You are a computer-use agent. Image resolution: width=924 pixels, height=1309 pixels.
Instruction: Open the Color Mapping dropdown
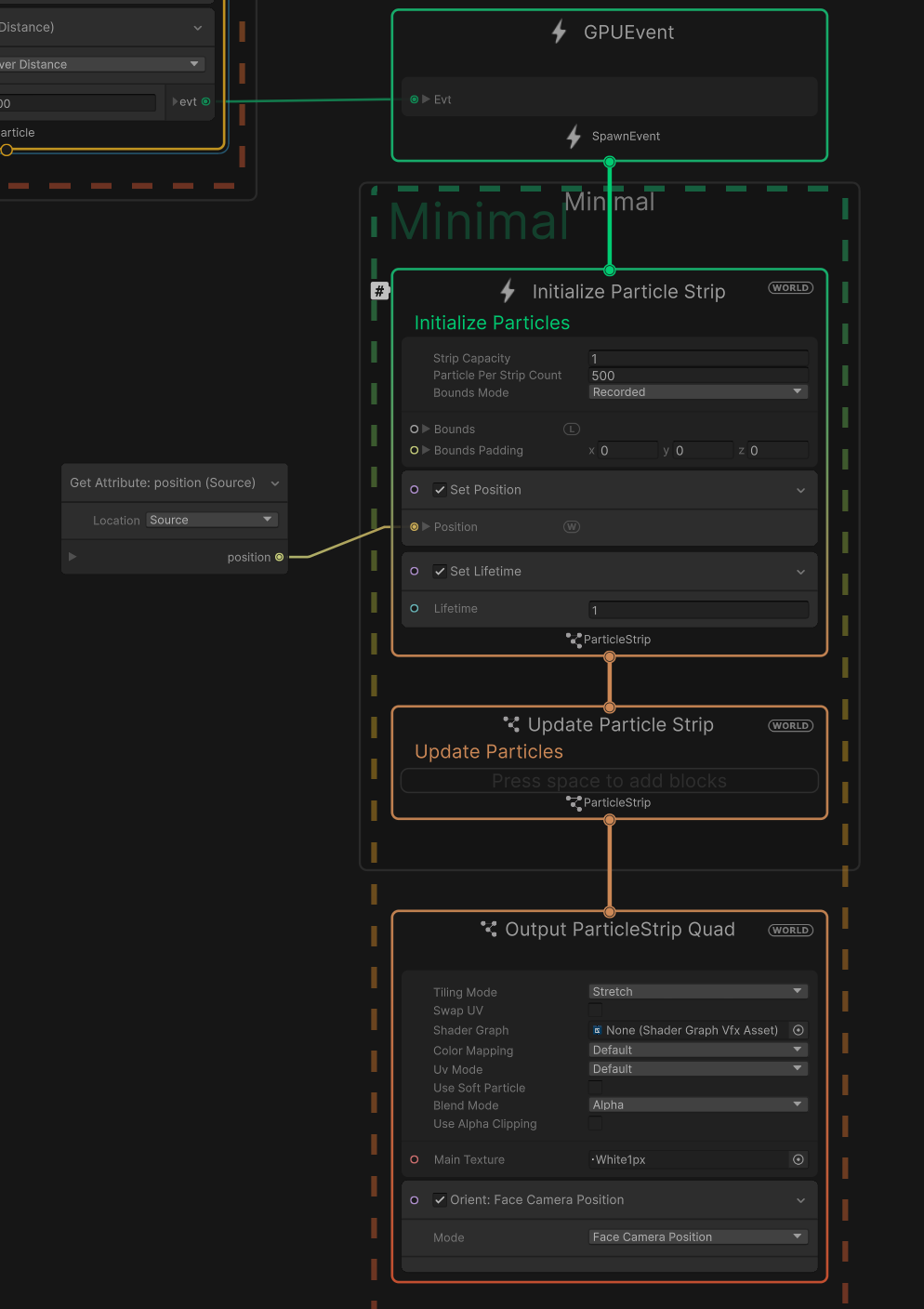pos(698,1051)
